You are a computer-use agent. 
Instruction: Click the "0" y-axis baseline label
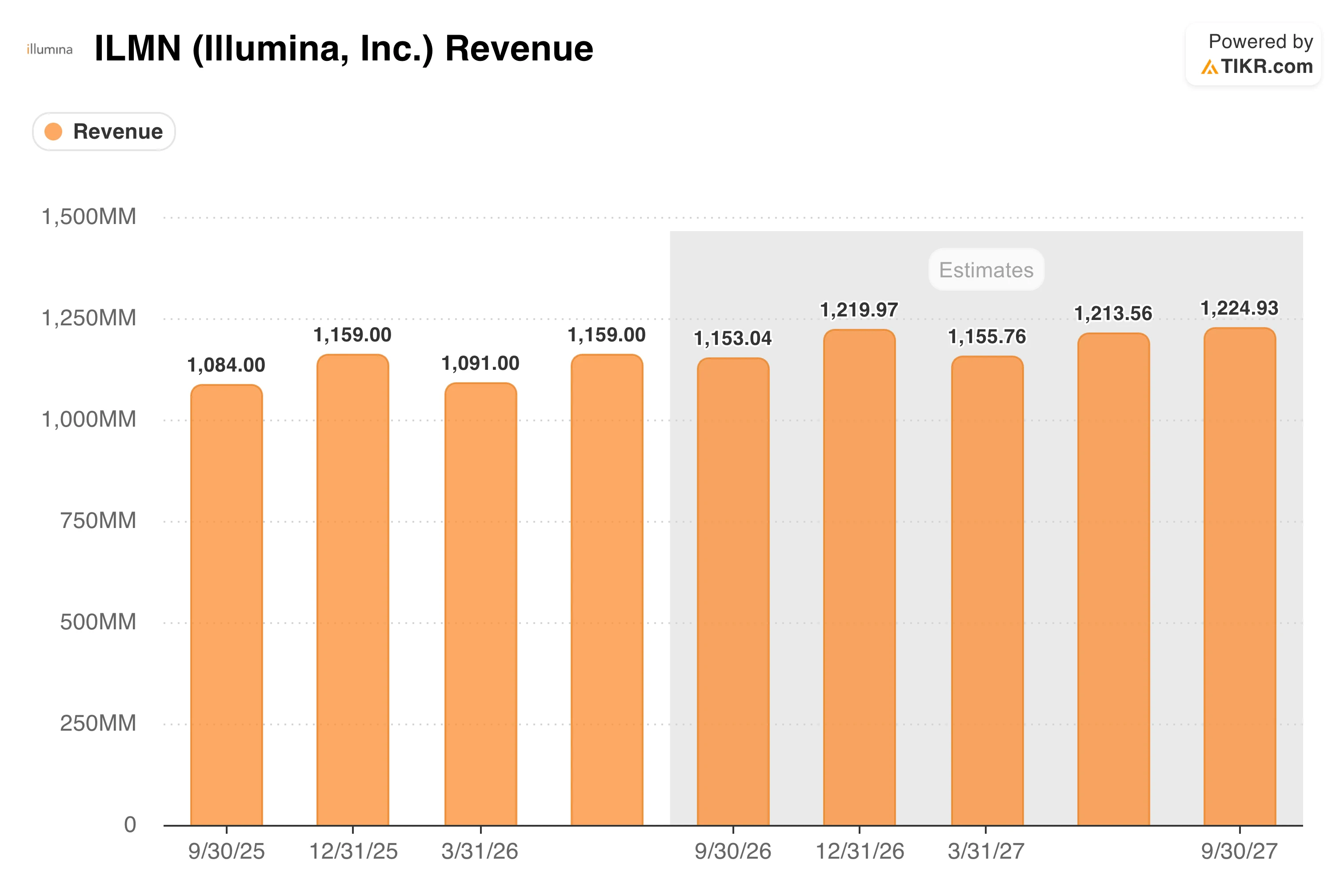point(130,825)
